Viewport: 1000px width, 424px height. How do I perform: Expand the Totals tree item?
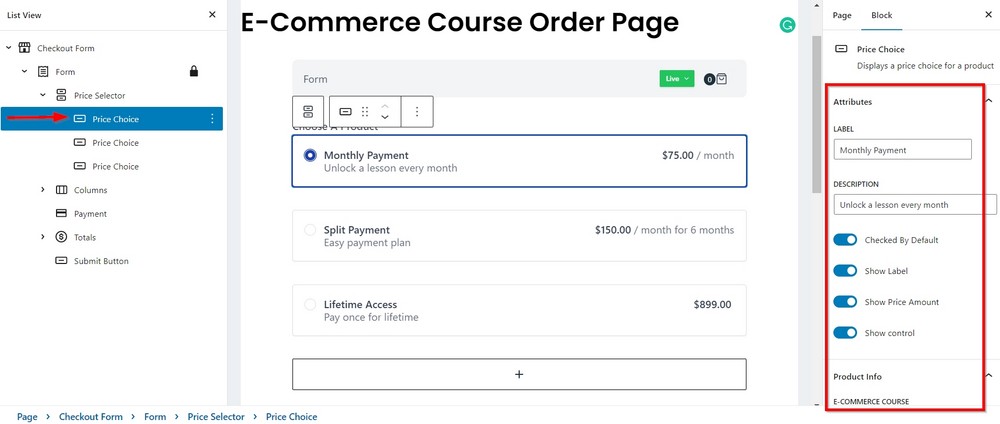pos(43,237)
